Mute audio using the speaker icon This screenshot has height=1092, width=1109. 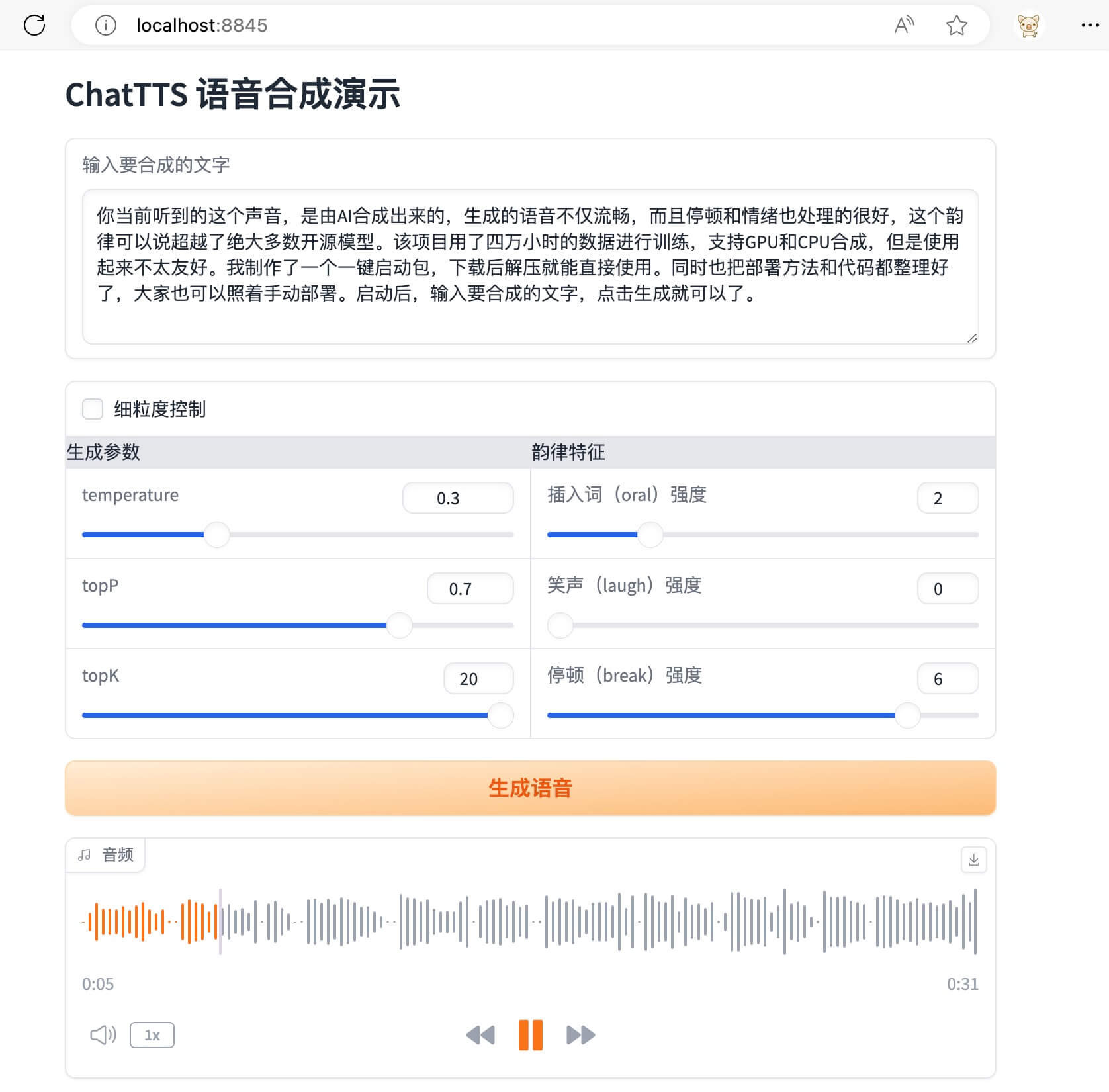pos(103,1035)
